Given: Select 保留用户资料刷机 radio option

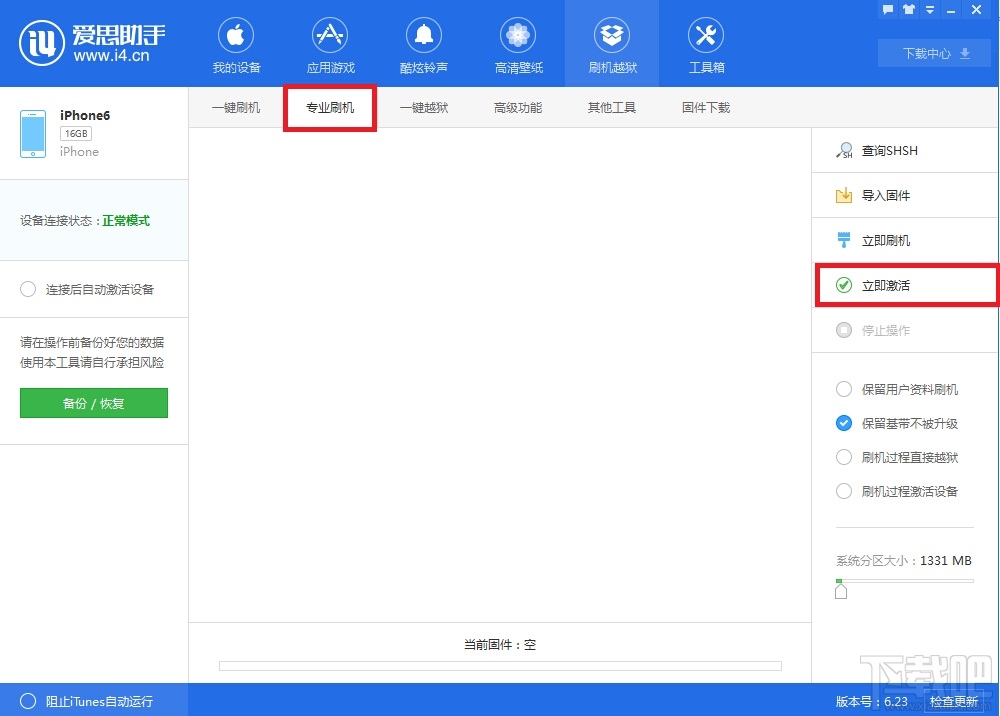Looking at the screenshot, I should pos(844,390).
